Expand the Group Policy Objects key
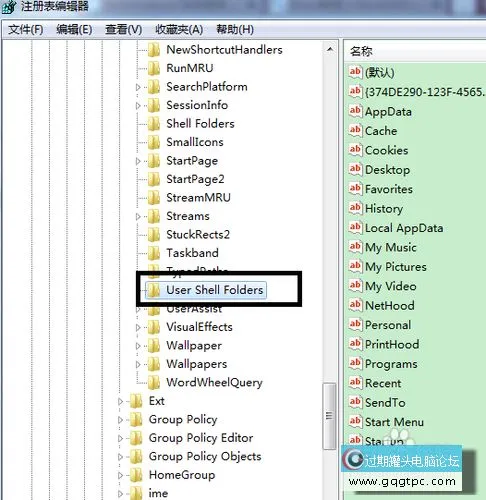Screen dimensions: 486x500 coord(120,457)
